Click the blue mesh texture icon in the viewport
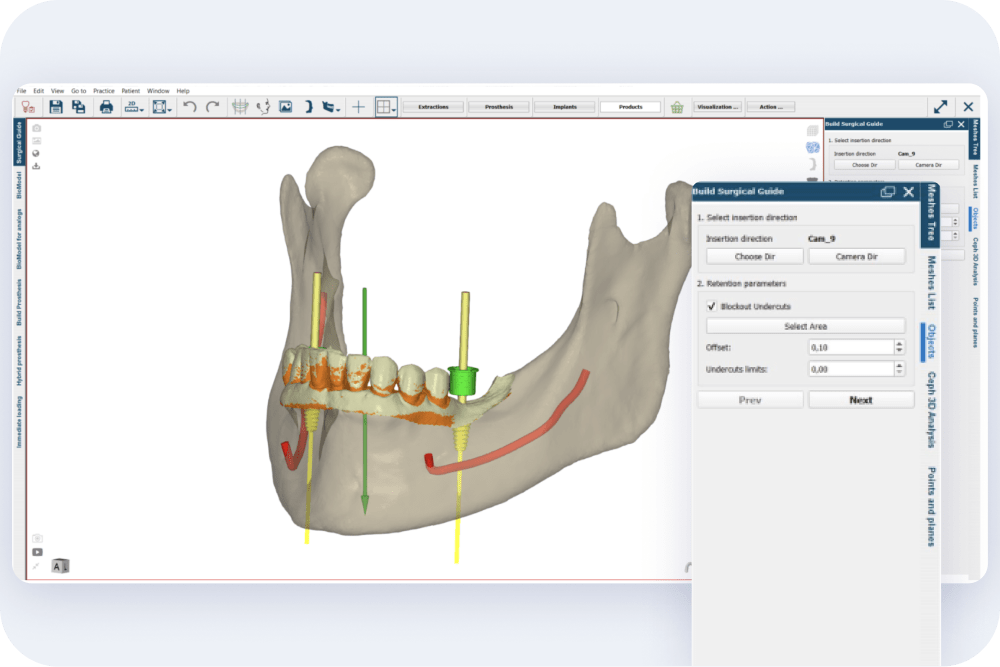This screenshot has width=1000, height=667. coord(812,147)
